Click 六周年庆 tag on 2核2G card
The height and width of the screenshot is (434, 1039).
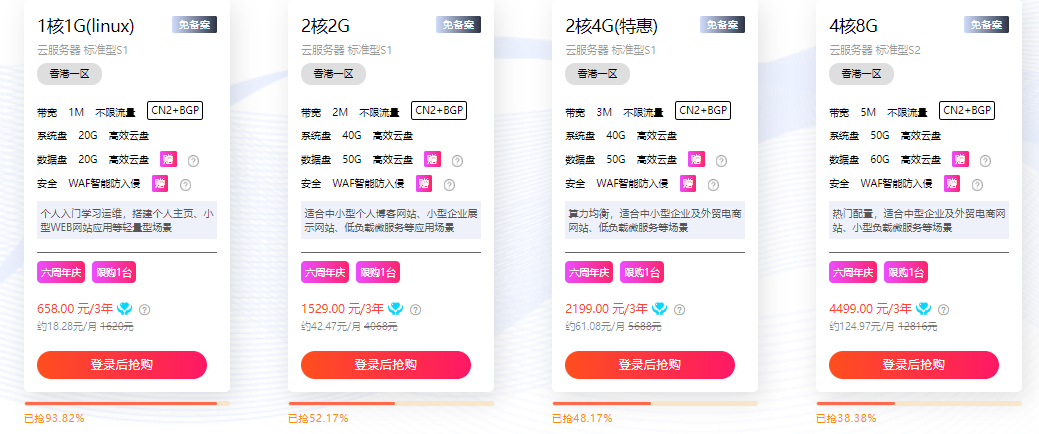pyautogui.click(x=325, y=272)
